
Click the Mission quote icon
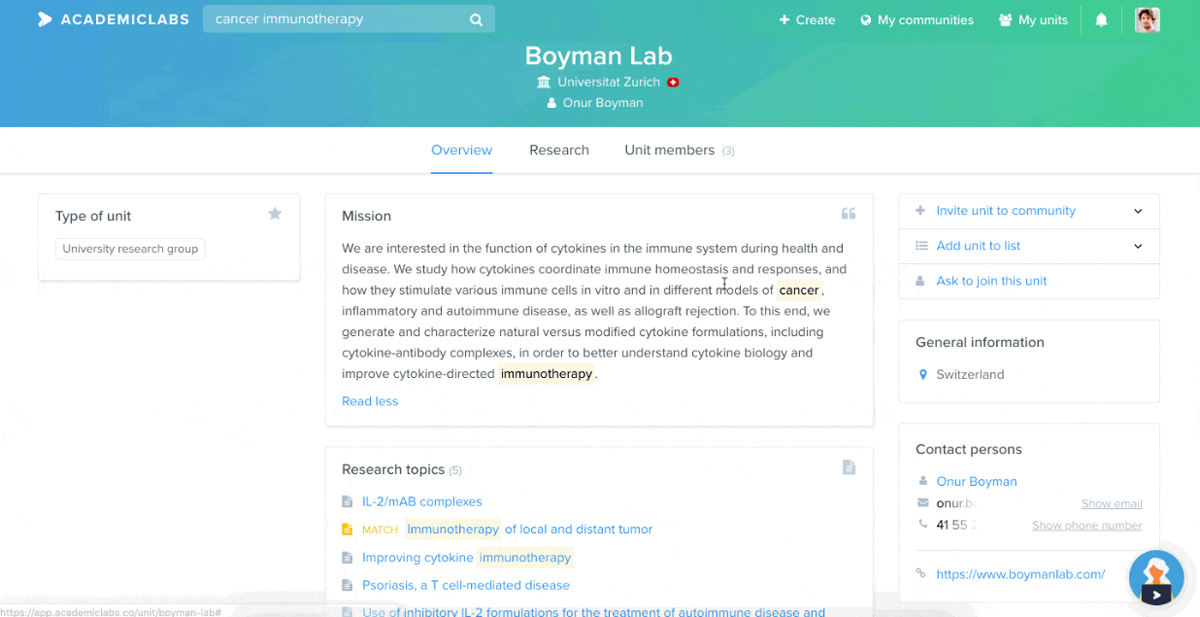pyautogui.click(x=848, y=214)
